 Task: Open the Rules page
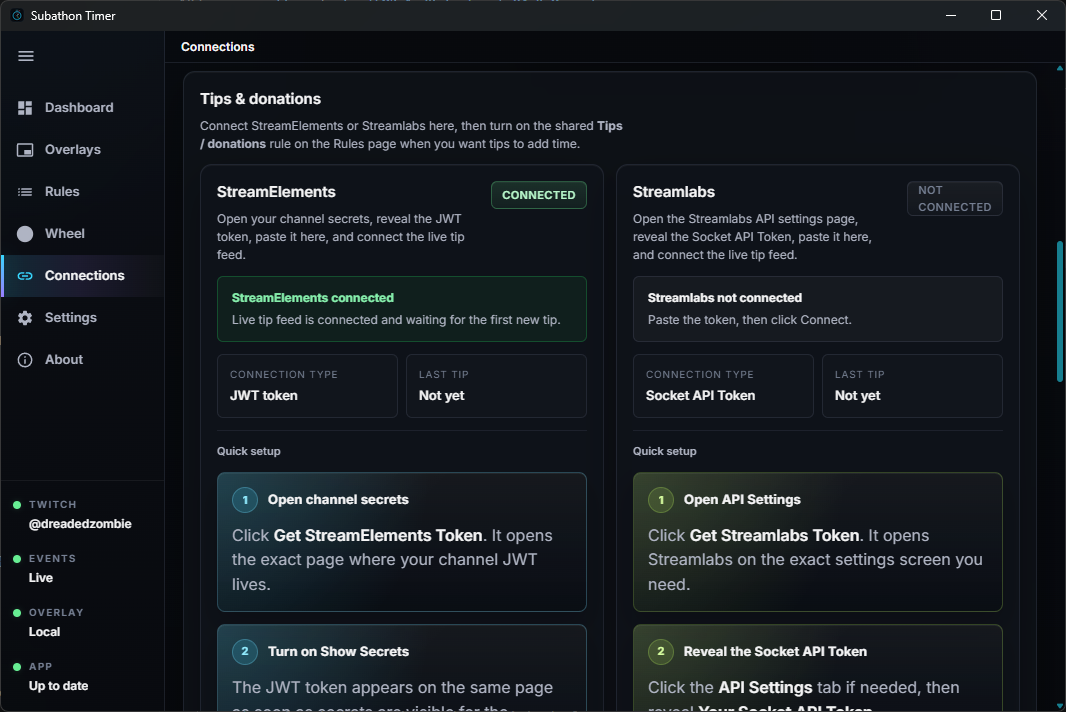pos(82,192)
